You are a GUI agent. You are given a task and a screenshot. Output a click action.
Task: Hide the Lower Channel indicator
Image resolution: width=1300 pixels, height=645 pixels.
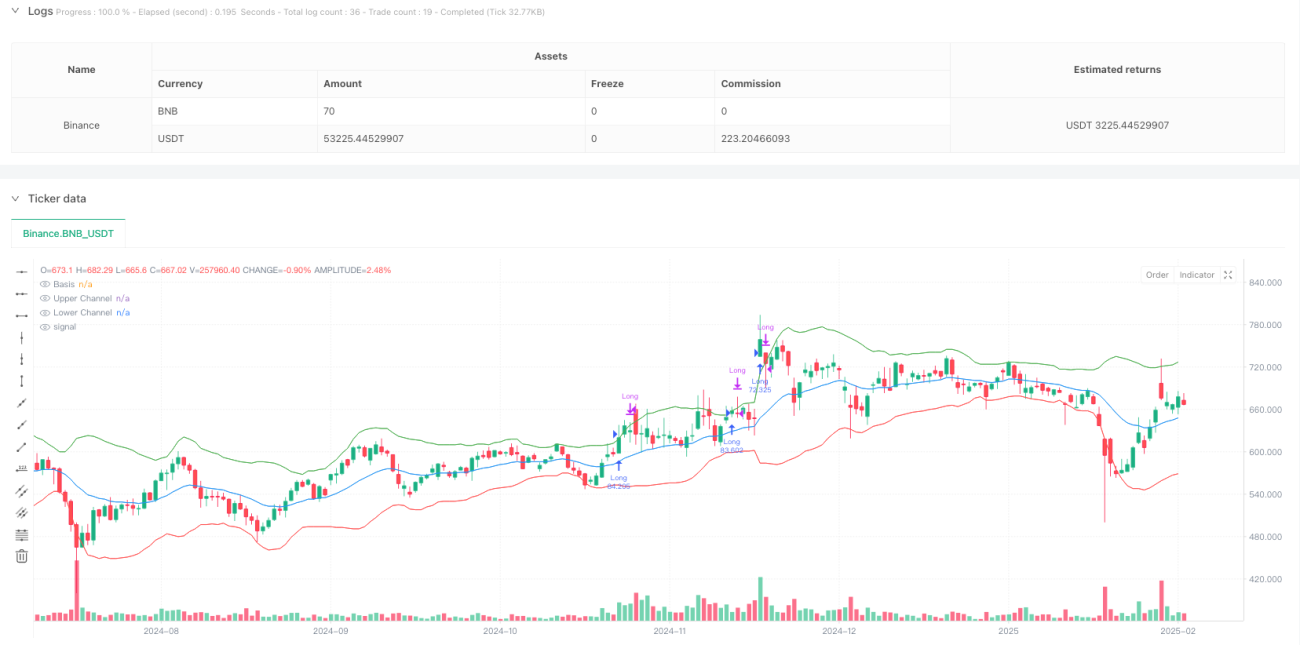coord(44,312)
